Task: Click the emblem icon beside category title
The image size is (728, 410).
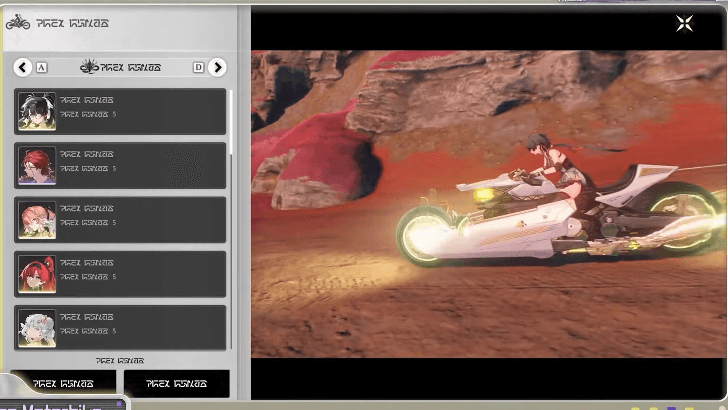Action: click(x=89, y=67)
